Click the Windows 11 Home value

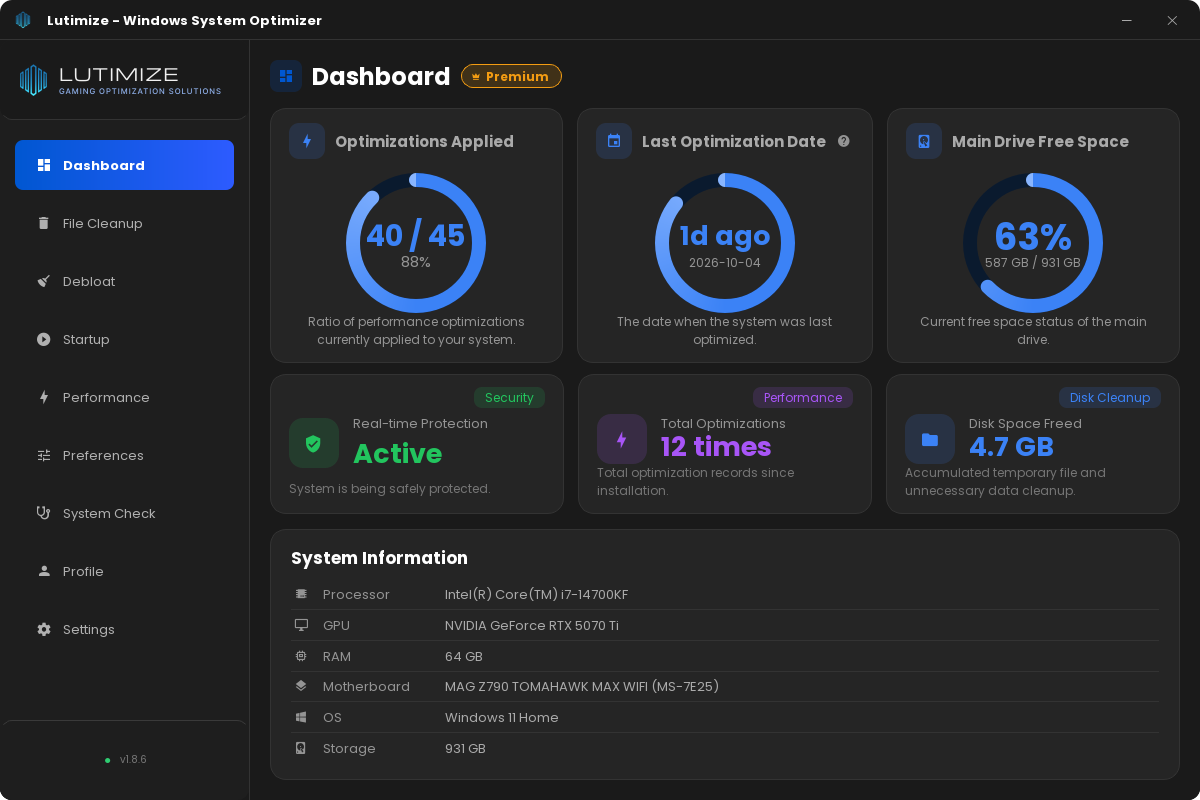pos(502,717)
